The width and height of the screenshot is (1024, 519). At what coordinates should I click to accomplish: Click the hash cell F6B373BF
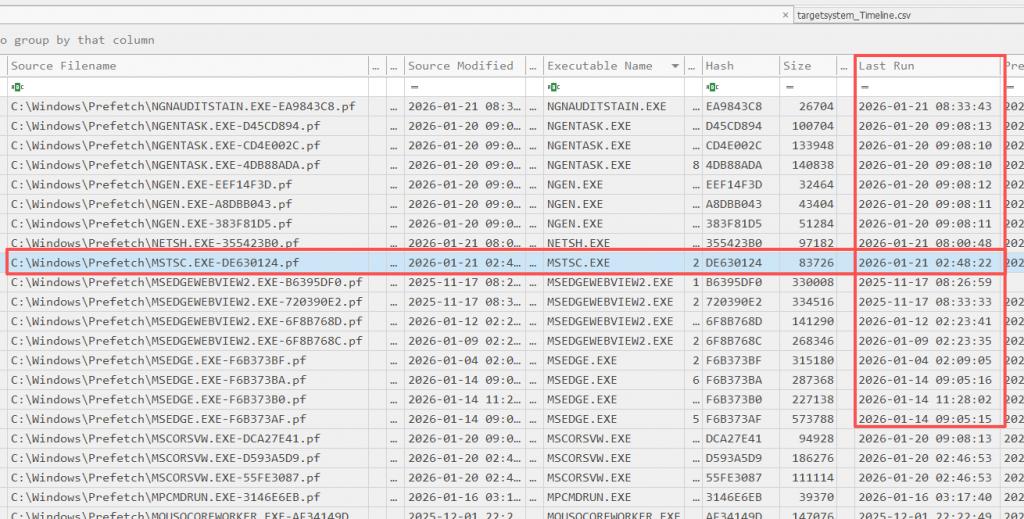[x=733, y=360]
